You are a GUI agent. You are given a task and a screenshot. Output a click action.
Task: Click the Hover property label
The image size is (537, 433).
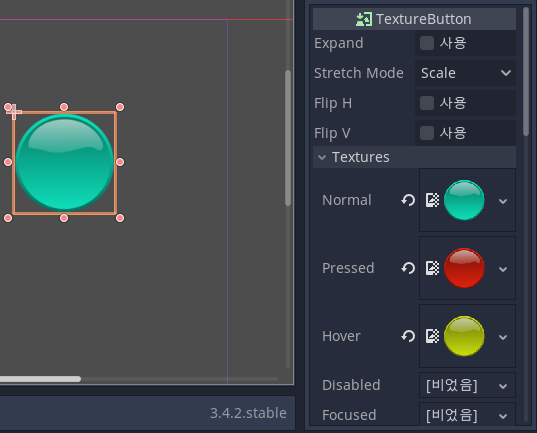341,336
